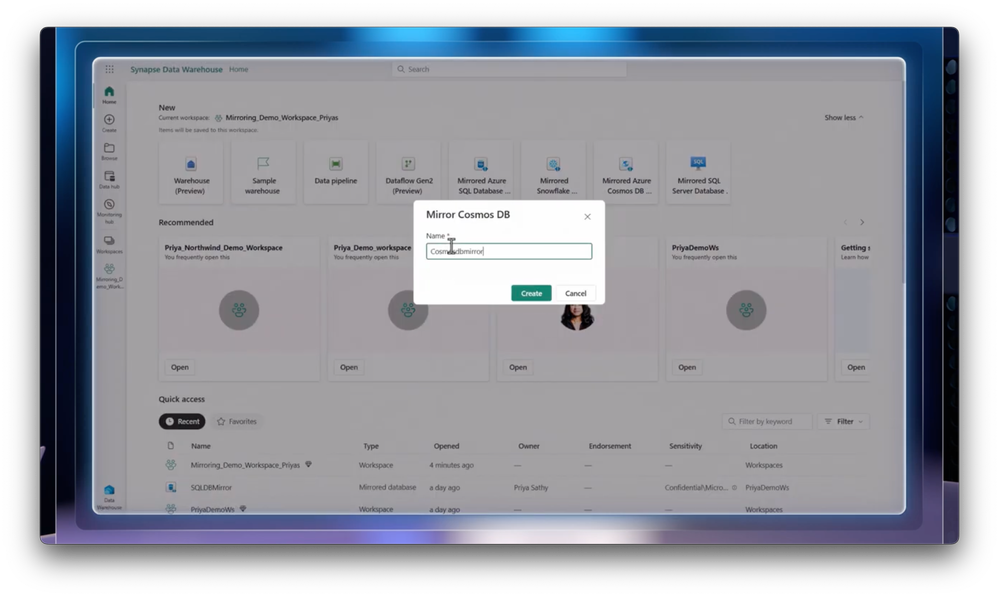The image size is (999, 597).
Task: Select the Sample warehouse tile
Action: pos(263,173)
